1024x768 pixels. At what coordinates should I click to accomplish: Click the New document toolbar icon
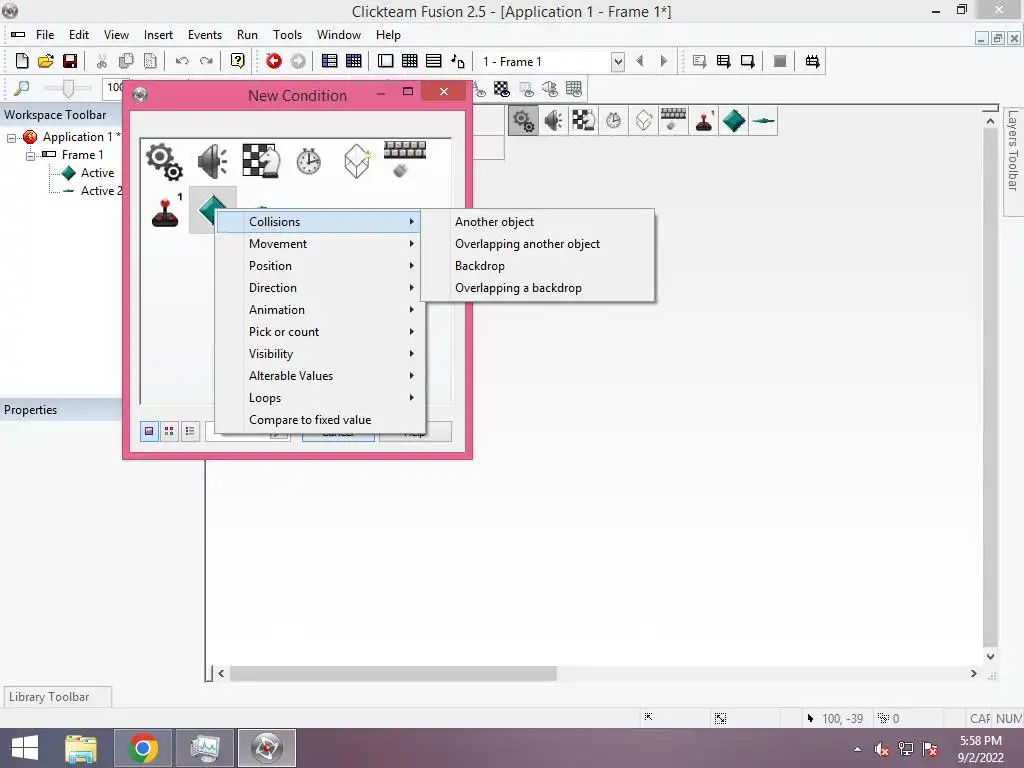[22, 61]
